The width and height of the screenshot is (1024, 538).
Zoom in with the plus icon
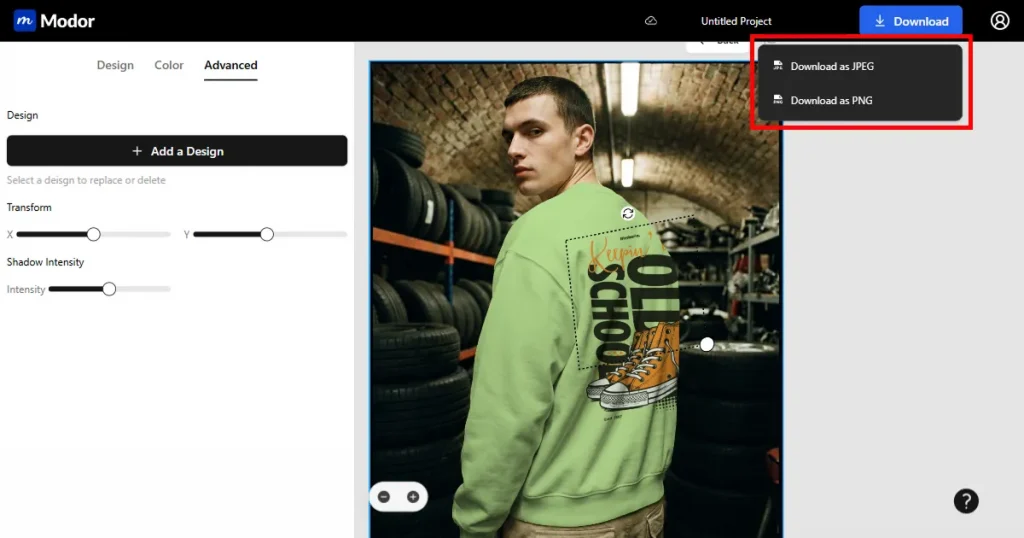point(412,497)
